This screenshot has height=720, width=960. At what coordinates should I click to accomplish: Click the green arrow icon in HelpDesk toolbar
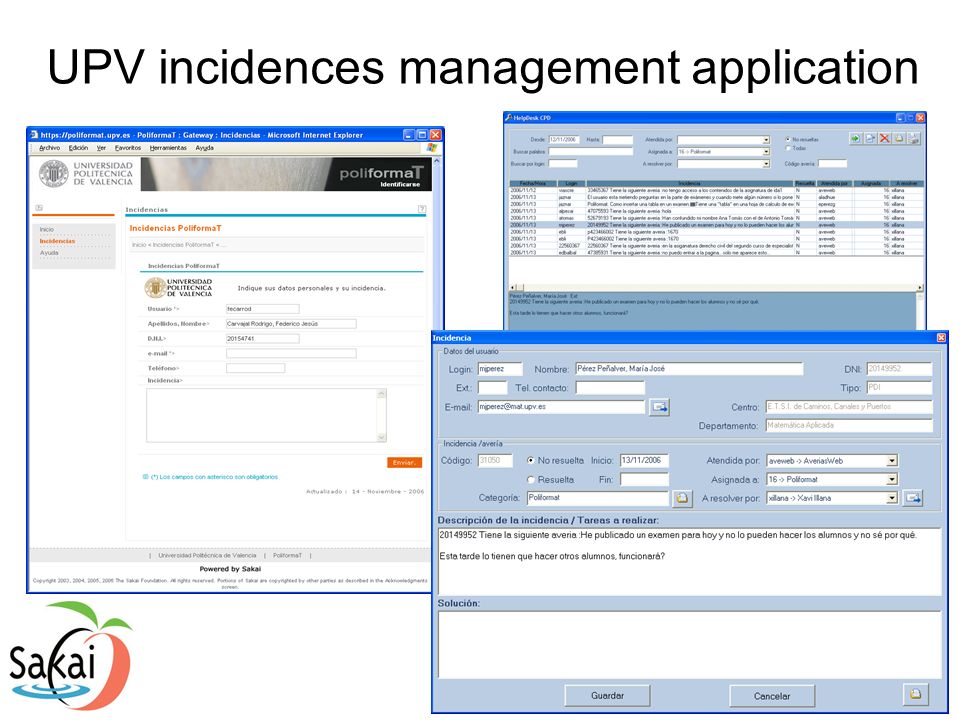pos(855,138)
